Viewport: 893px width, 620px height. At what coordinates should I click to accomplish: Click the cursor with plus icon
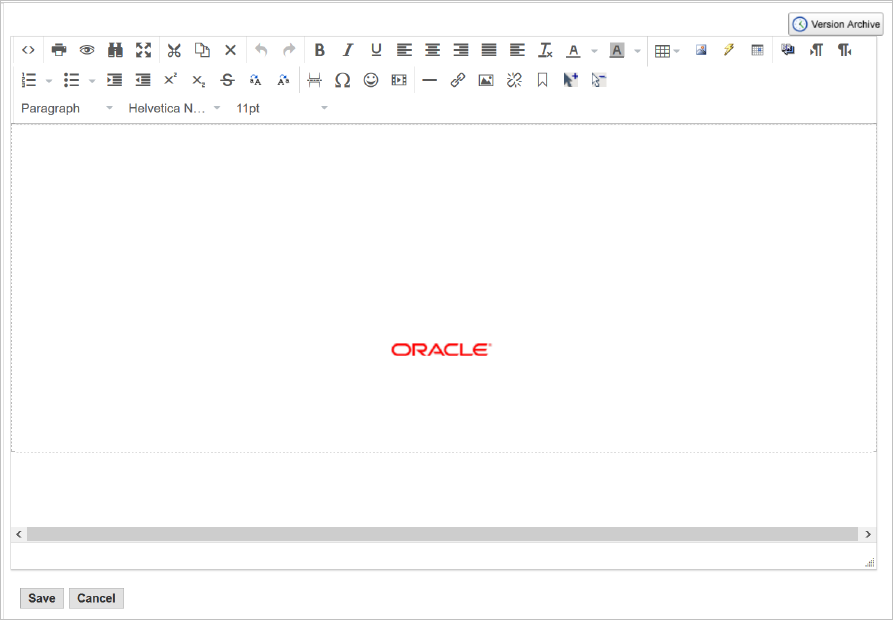pyautogui.click(x=571, y=80)
